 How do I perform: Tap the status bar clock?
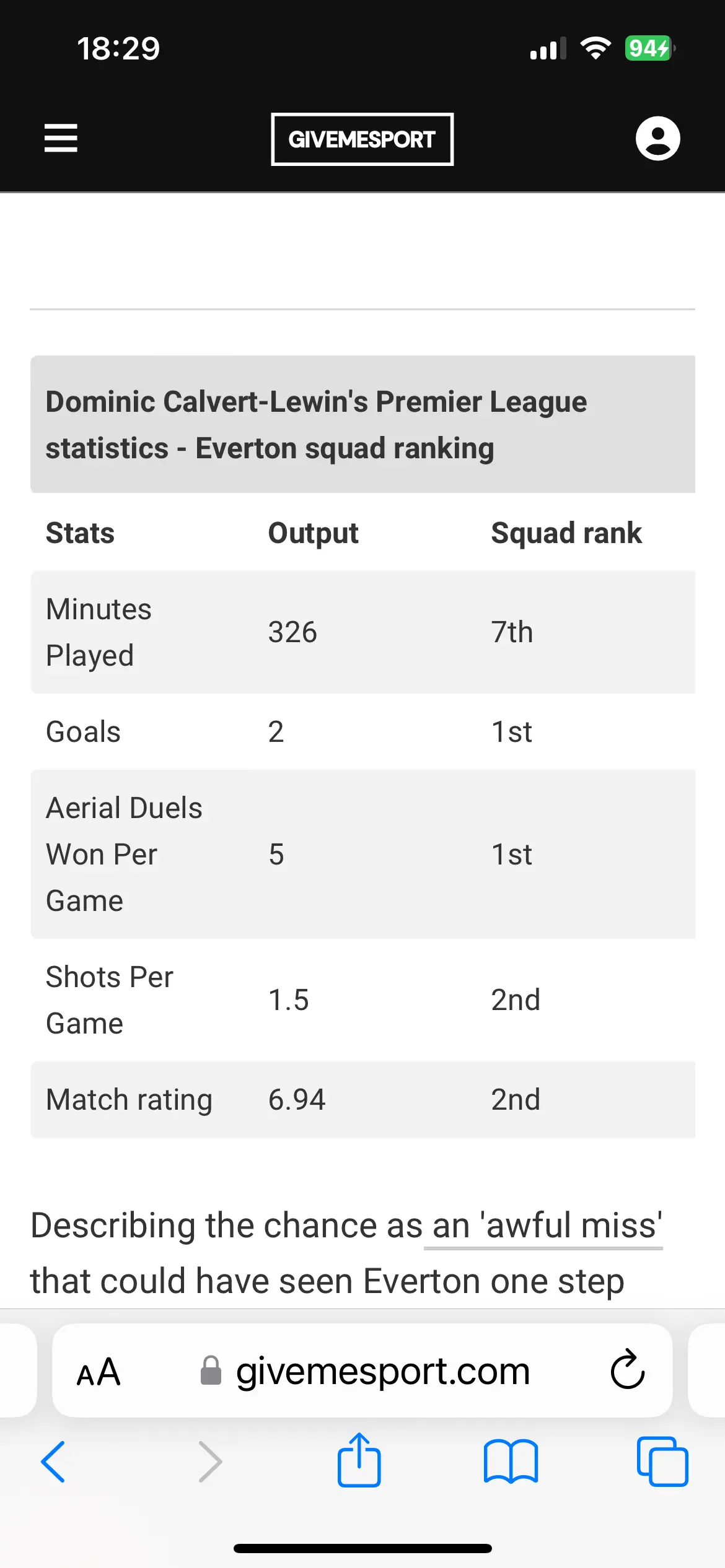click(x=118, y=48)
